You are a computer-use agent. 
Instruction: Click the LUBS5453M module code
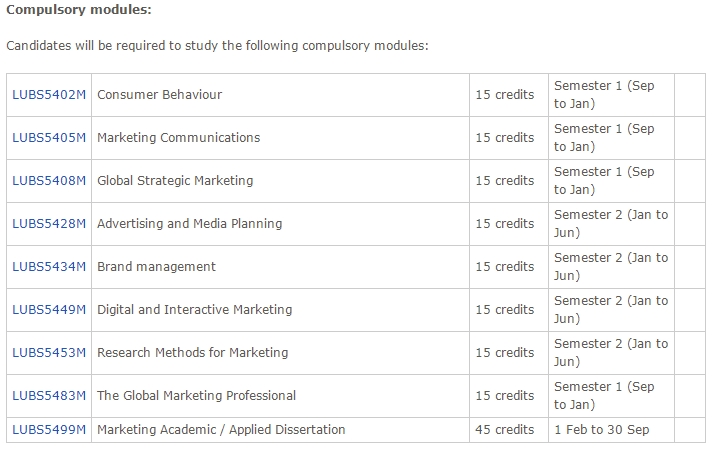(x=49, y=353)
